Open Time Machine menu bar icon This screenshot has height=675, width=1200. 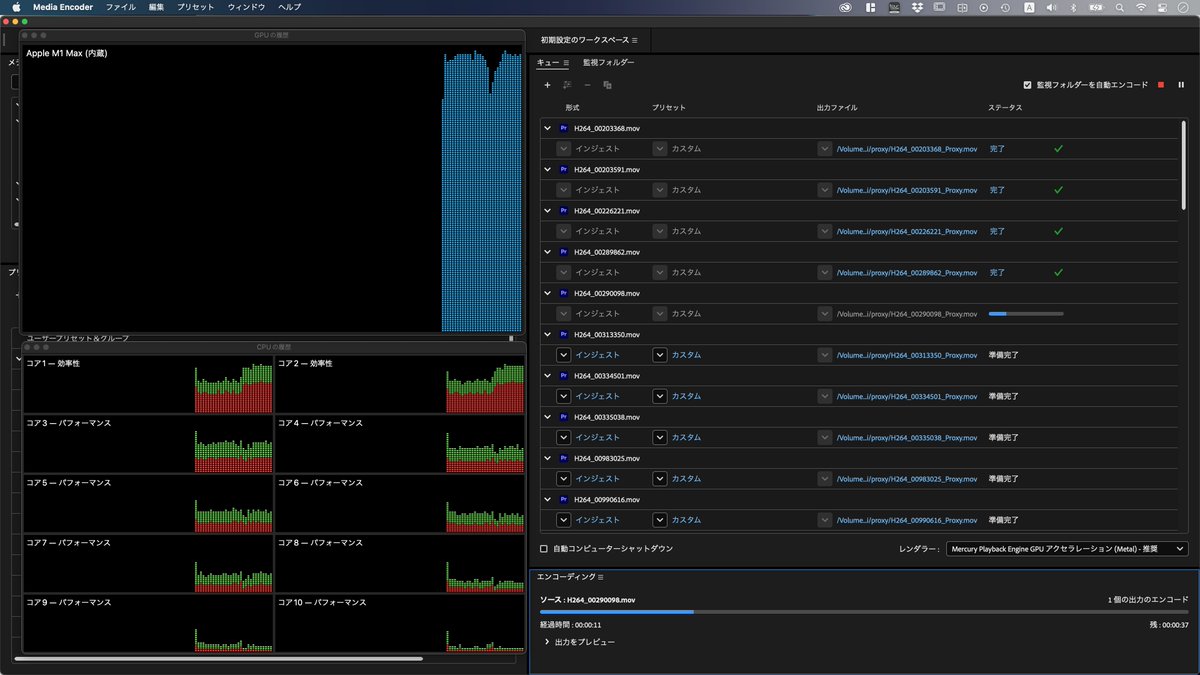(x=1006, y=7)
